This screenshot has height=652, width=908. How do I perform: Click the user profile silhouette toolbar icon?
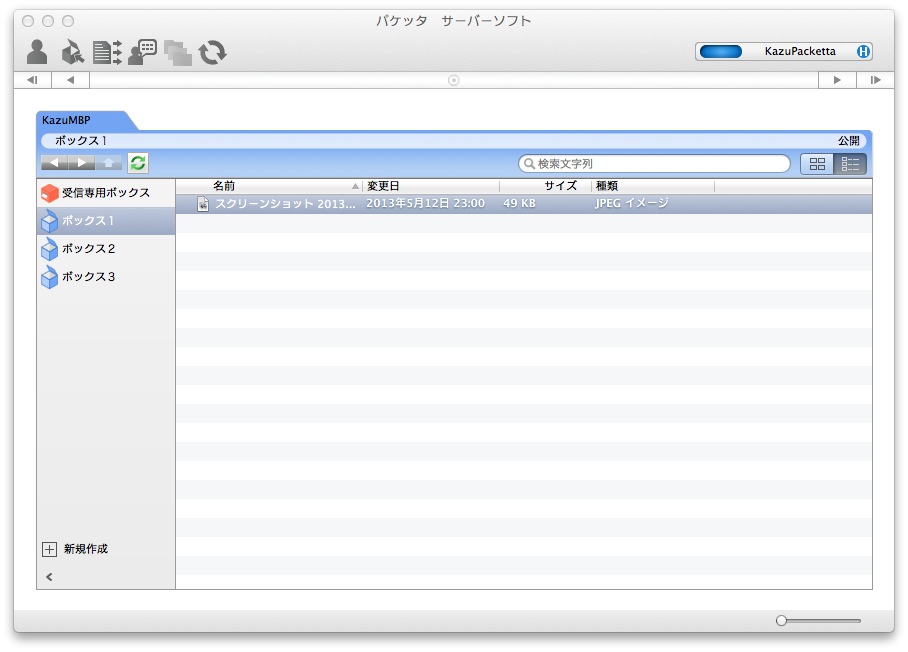[x=37, y=51]
